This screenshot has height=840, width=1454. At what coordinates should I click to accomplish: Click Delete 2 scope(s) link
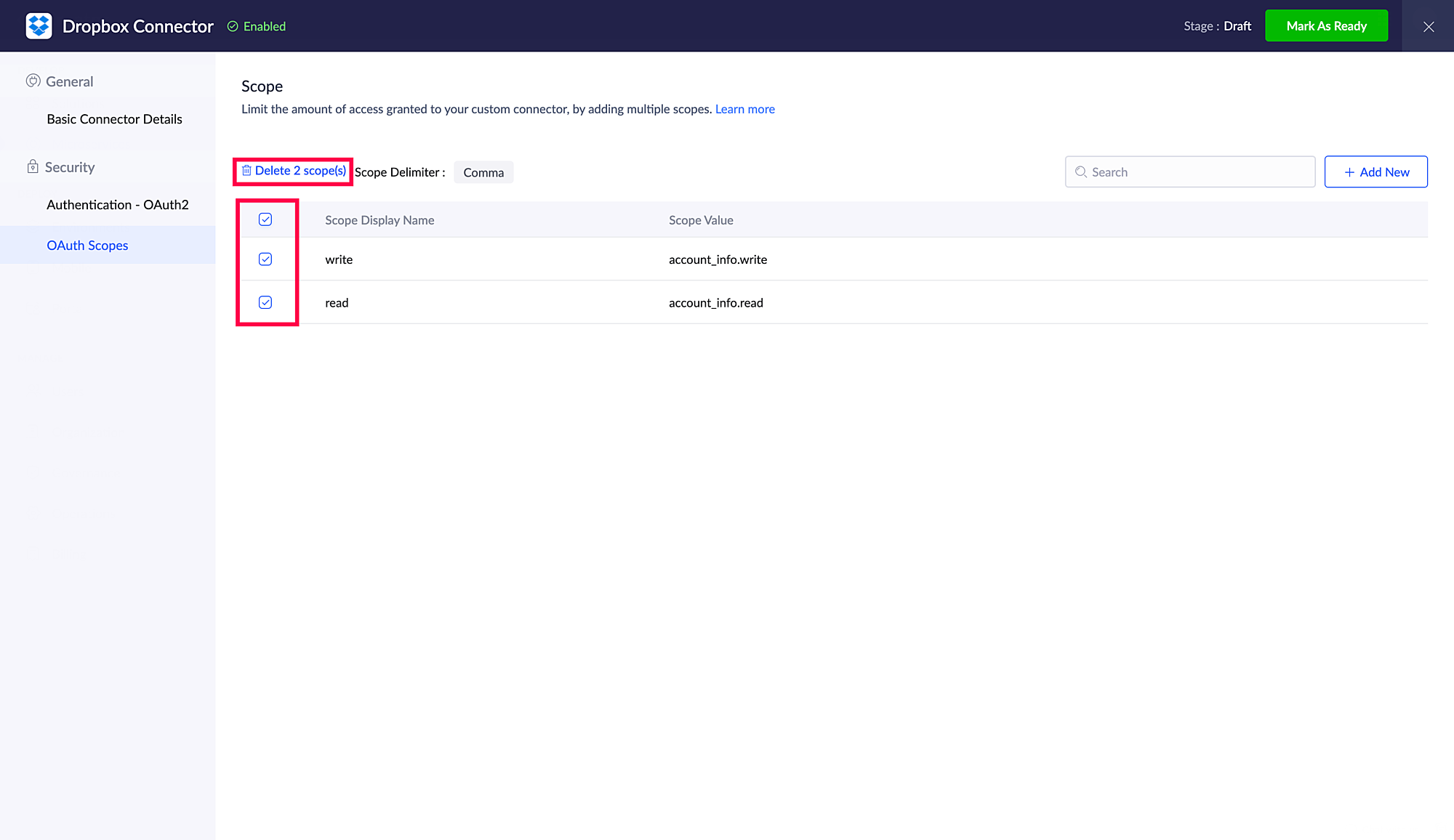point(300,170)
